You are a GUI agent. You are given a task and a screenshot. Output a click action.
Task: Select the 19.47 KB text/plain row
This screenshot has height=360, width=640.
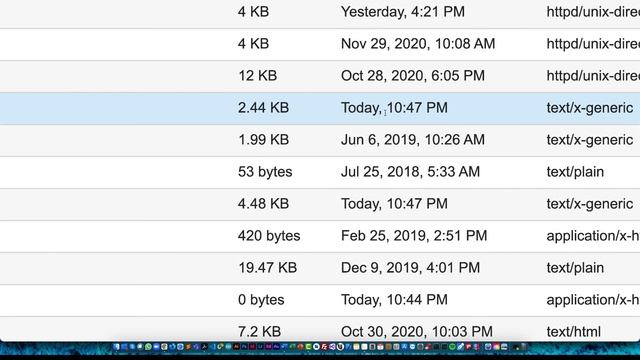[320, 268]
